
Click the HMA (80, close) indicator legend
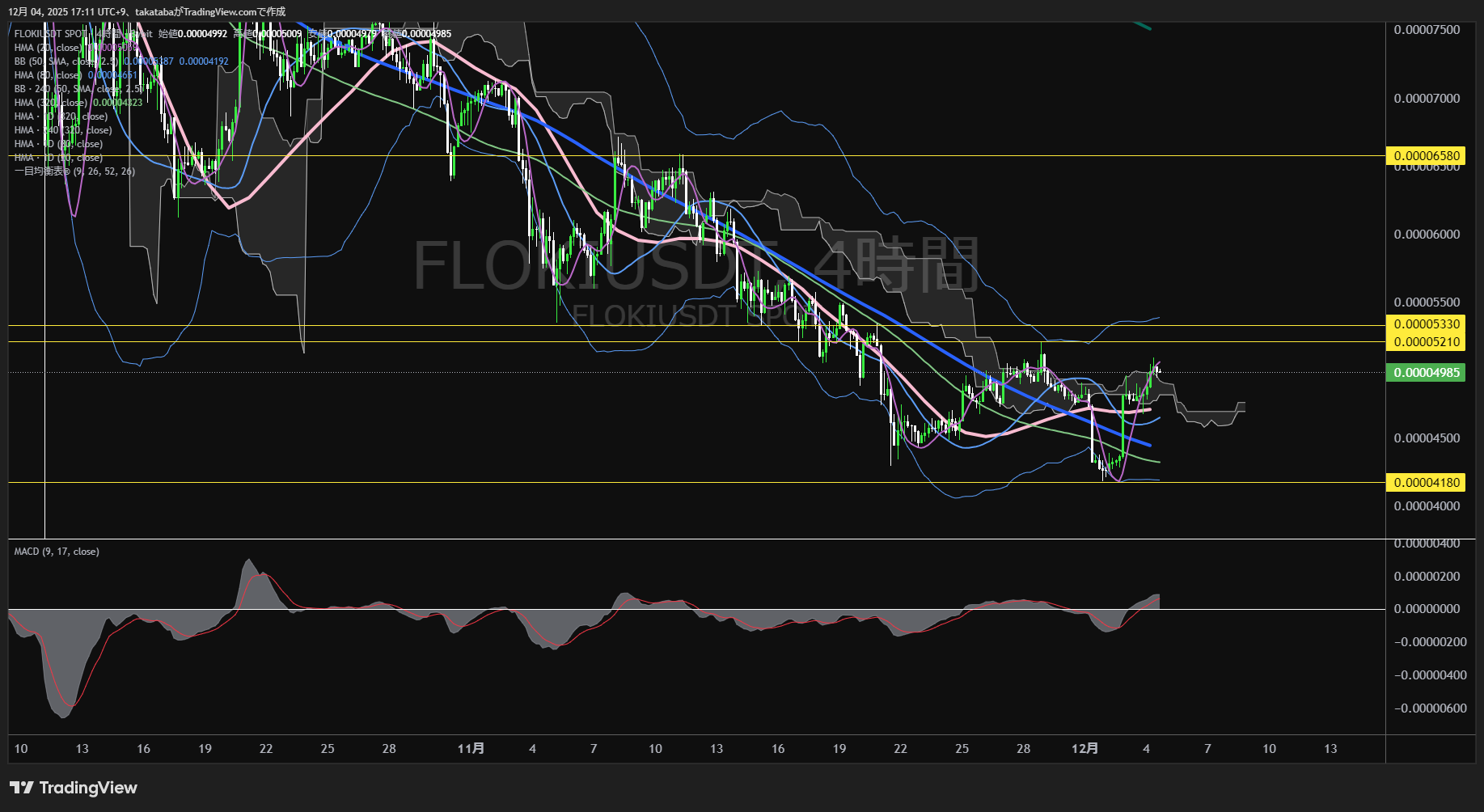click(x=47, y=75)
